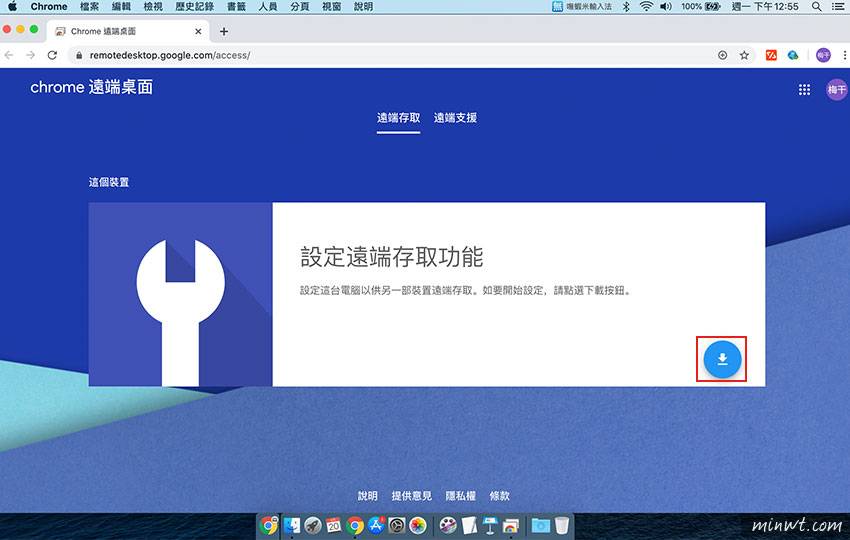Open Spotlight search magnifier in menu bar

816,7
